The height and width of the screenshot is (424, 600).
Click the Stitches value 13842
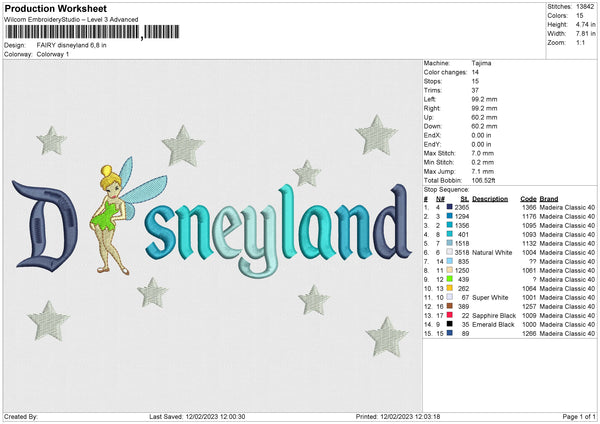585,7
